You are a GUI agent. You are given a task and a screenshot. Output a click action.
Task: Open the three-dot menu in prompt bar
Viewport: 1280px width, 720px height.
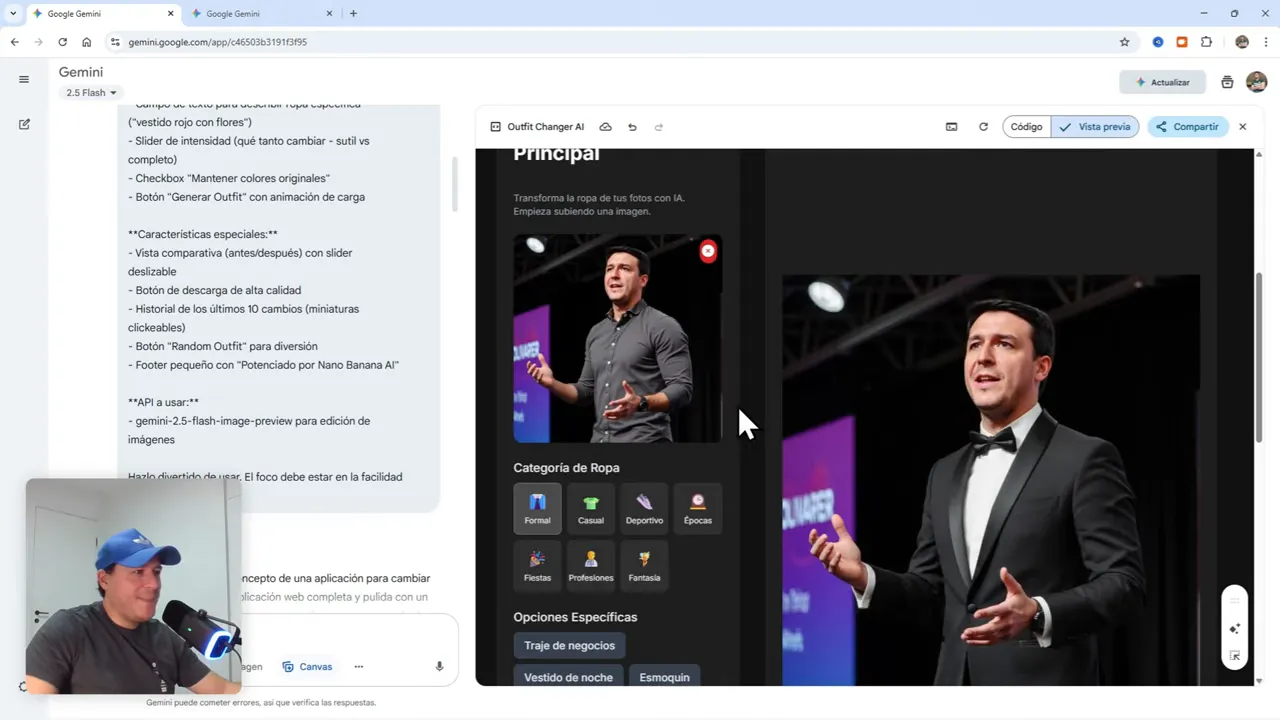pos(358,666)
